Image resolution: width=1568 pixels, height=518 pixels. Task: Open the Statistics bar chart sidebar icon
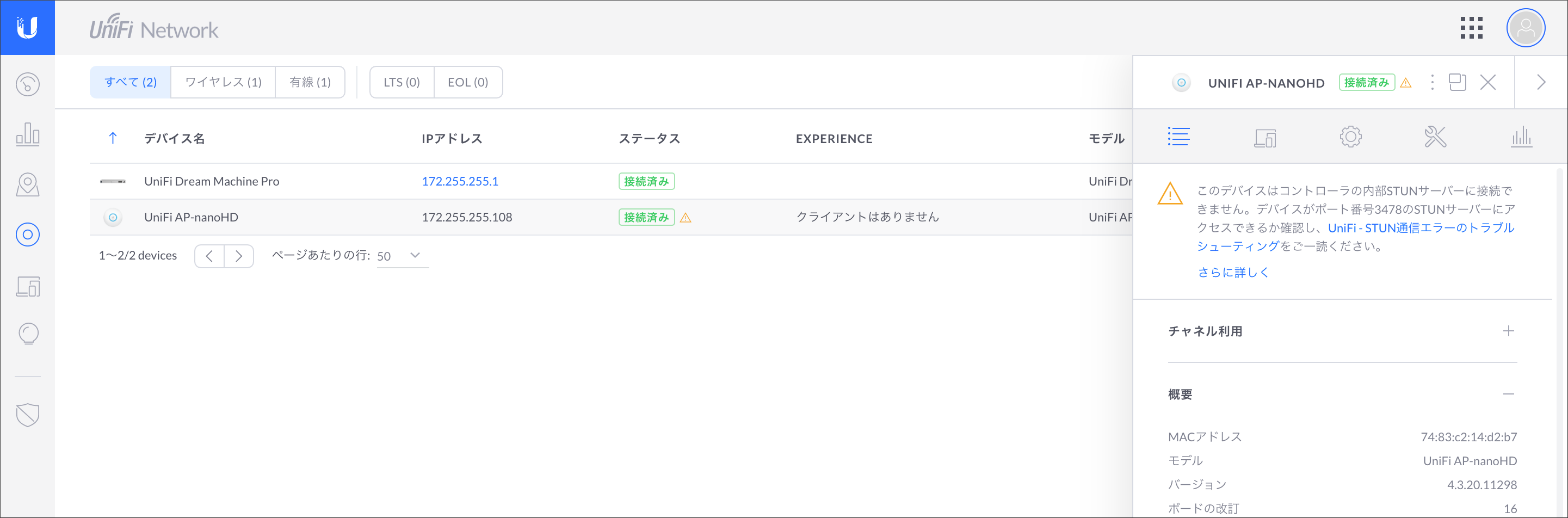coord(27,134)
